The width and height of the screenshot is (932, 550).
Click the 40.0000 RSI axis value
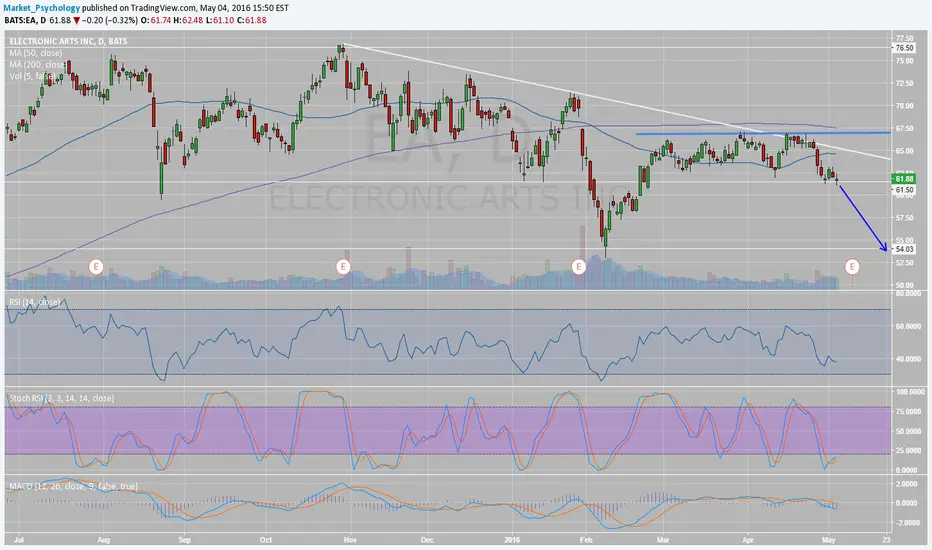point(908,359)
